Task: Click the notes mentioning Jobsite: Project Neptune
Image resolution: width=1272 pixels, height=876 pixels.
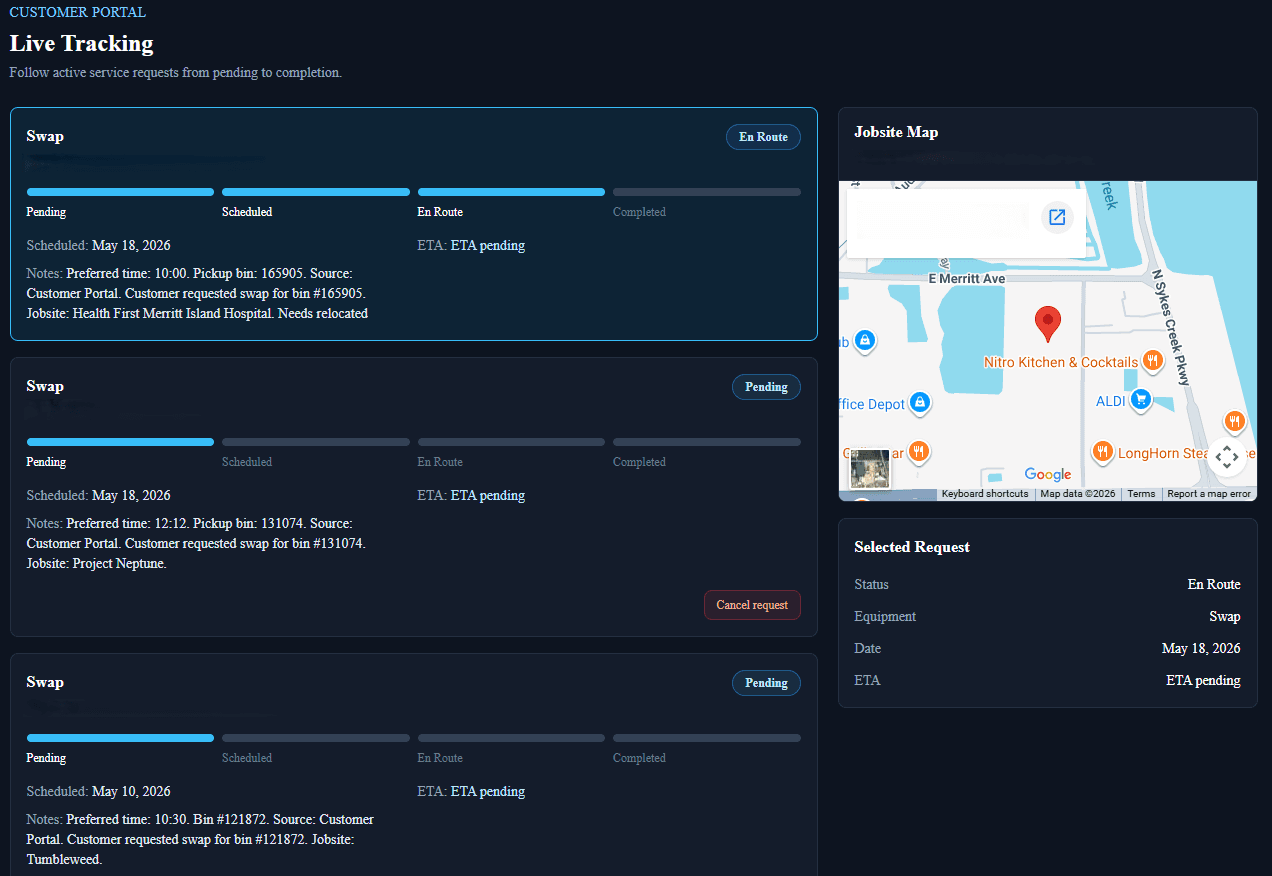Action: pos(196,543)
